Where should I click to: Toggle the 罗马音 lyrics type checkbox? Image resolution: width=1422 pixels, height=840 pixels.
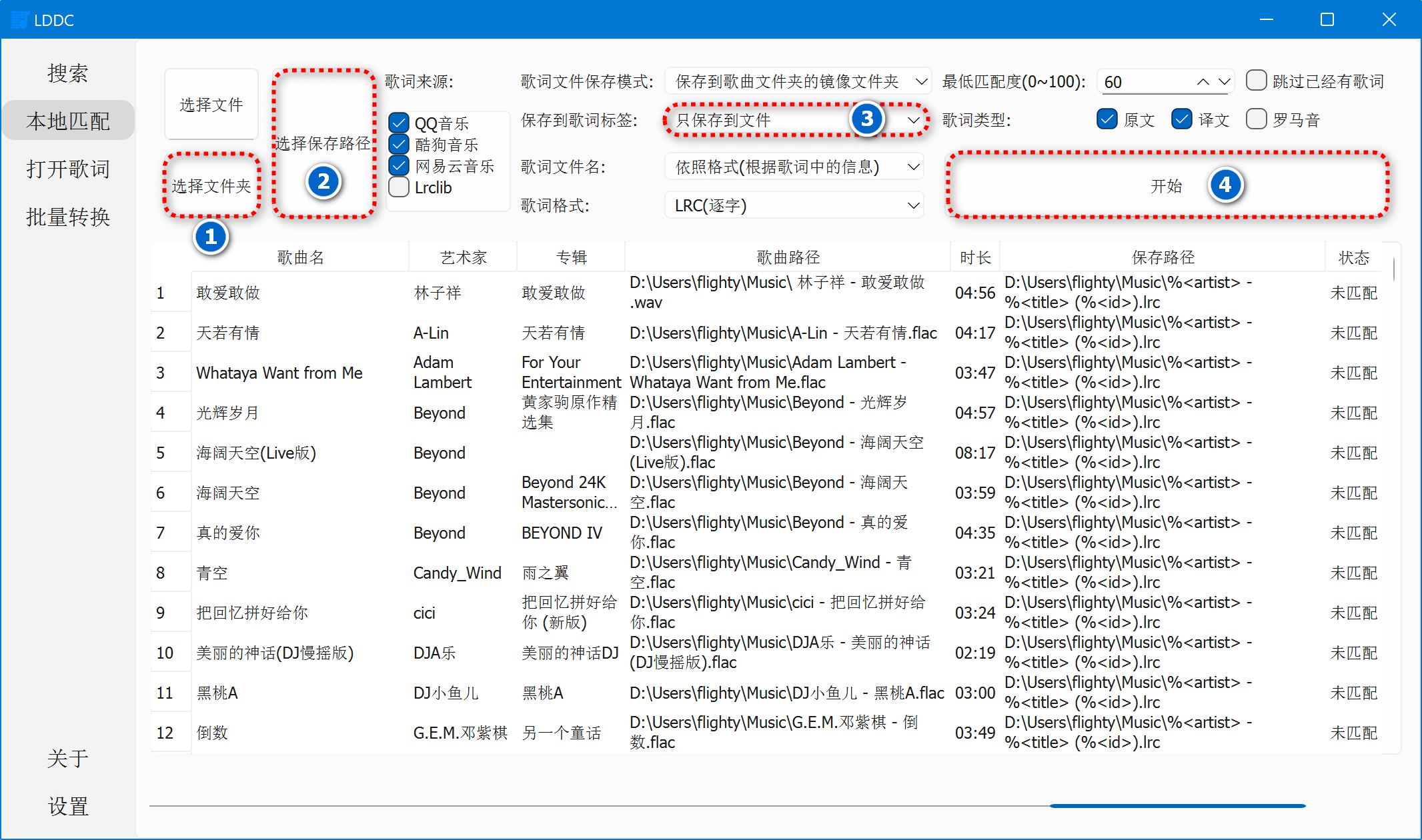tap(1256, 119)
